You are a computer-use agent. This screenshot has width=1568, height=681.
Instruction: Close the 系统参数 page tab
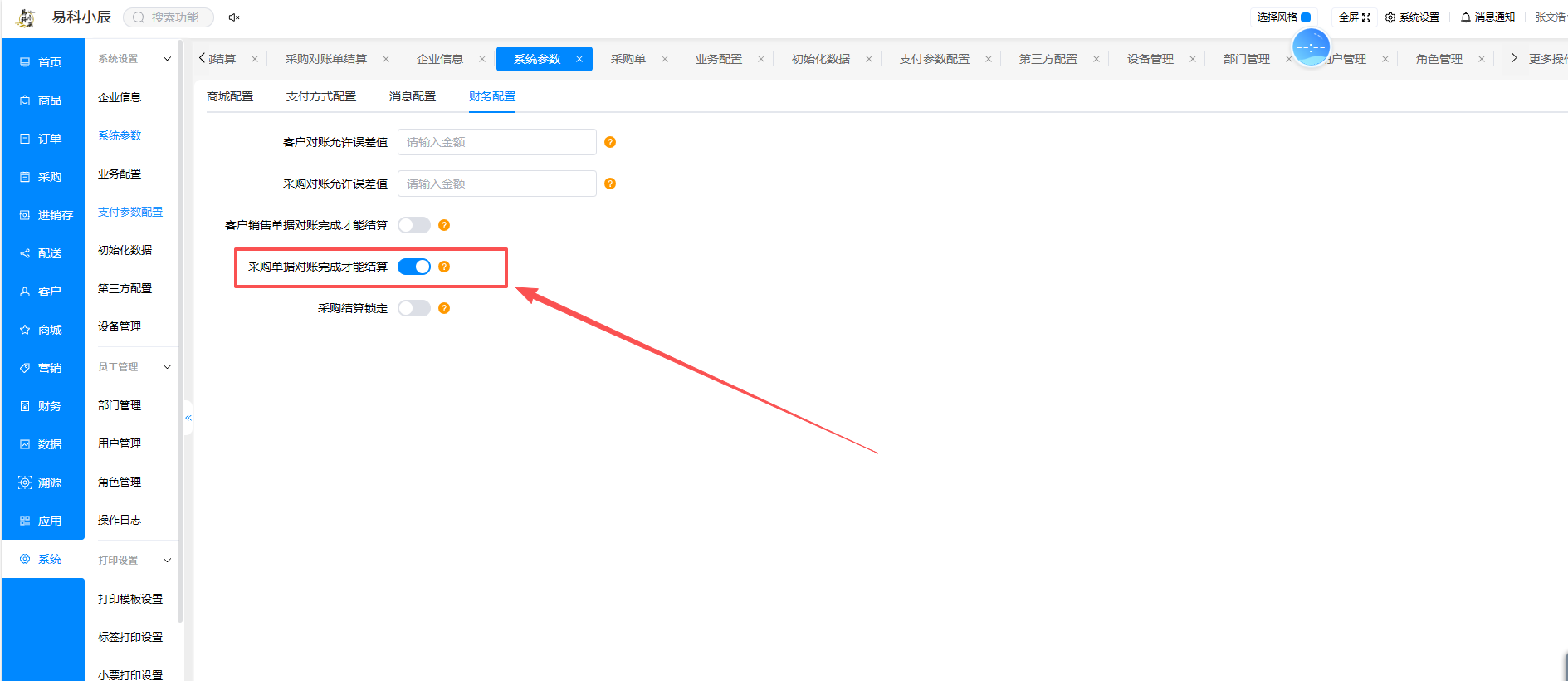pos(579,59)
